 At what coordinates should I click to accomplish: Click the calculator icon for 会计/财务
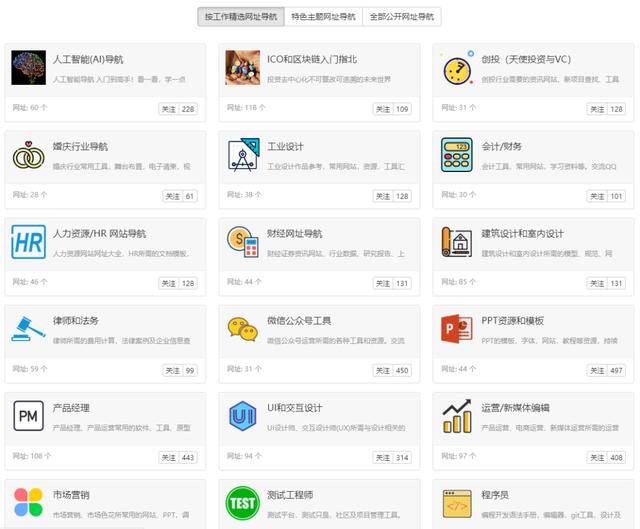(x=457, y=155)
